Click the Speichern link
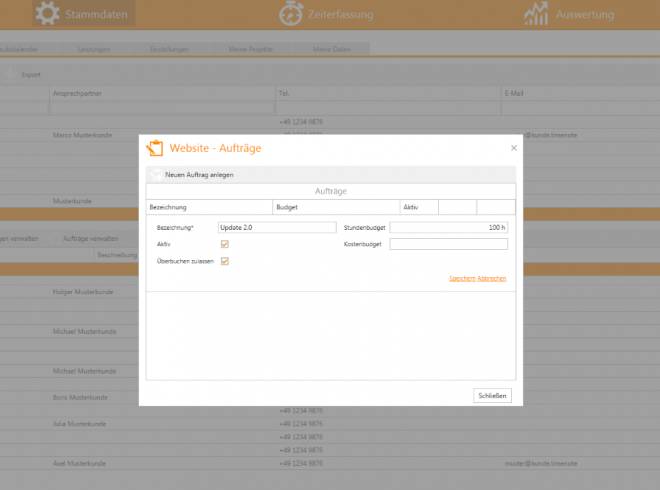The height and width of the screenshot is (490, 660). pos(462,278)
